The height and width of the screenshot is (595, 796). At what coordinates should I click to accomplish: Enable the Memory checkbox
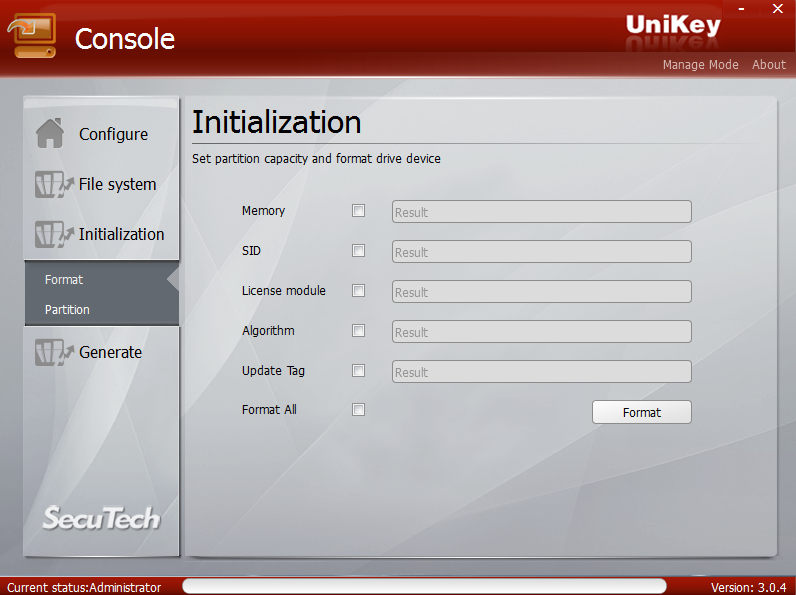tap(358, 211)
